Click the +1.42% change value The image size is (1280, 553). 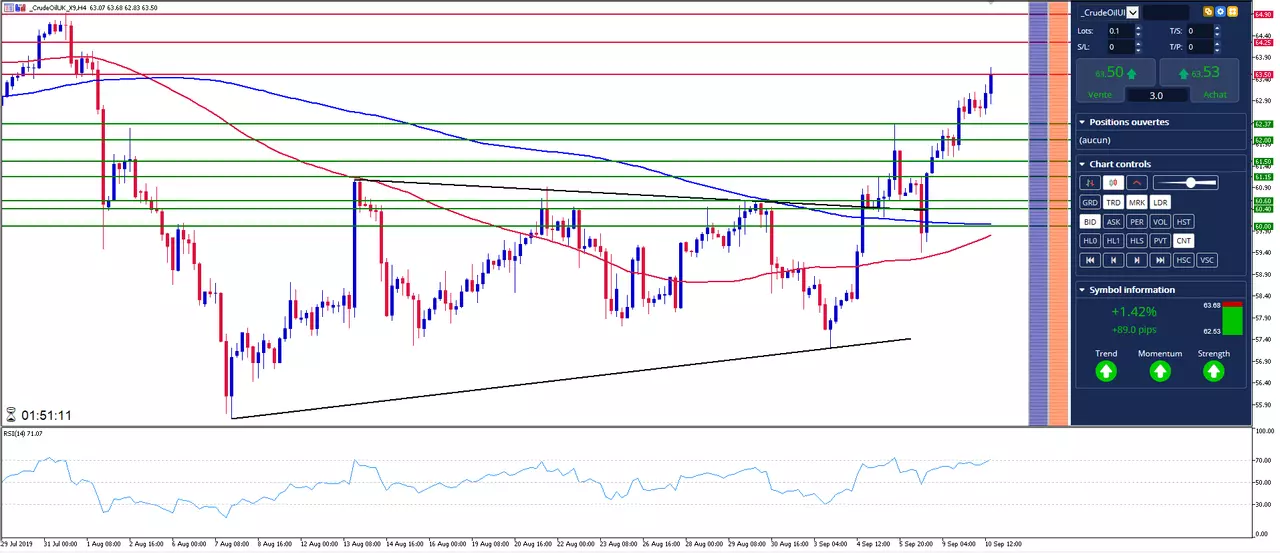pos(1134,312)
